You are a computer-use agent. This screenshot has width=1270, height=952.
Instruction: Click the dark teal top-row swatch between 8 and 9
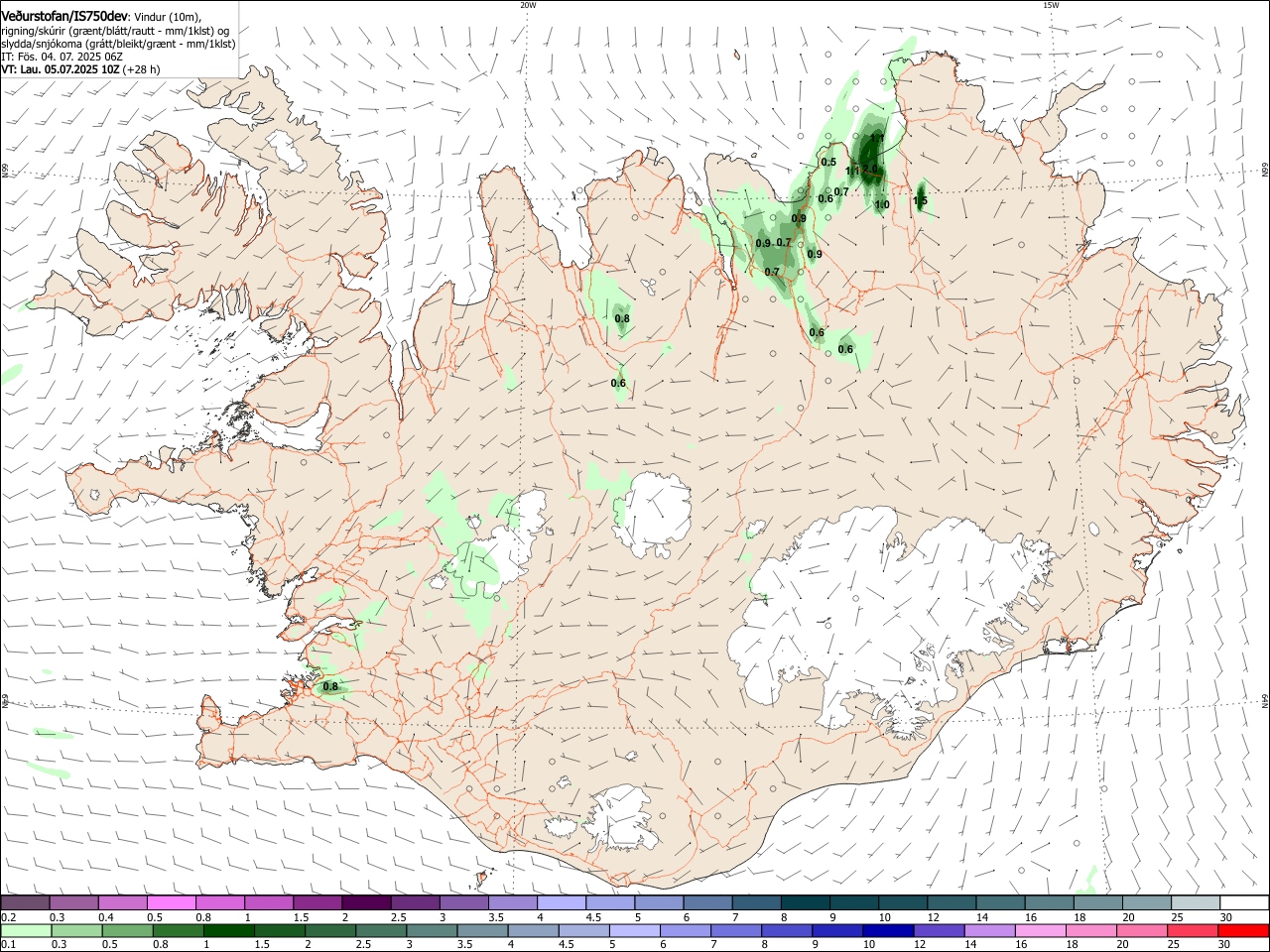[805, 902]
